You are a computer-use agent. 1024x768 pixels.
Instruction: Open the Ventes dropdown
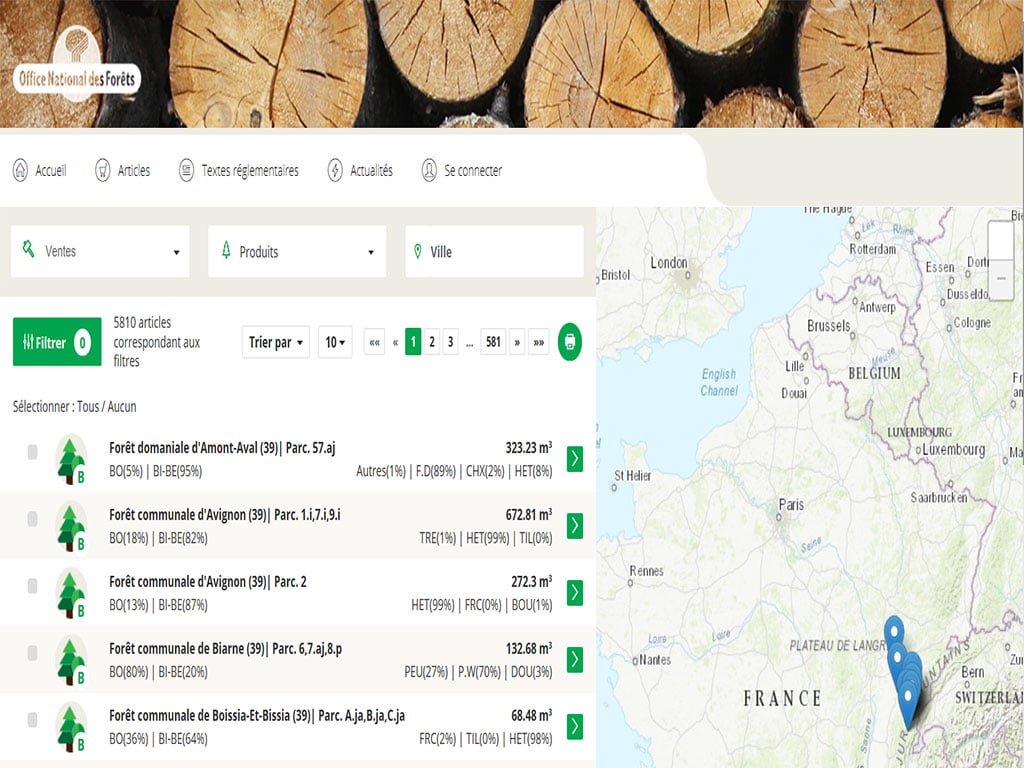(100, 251)
